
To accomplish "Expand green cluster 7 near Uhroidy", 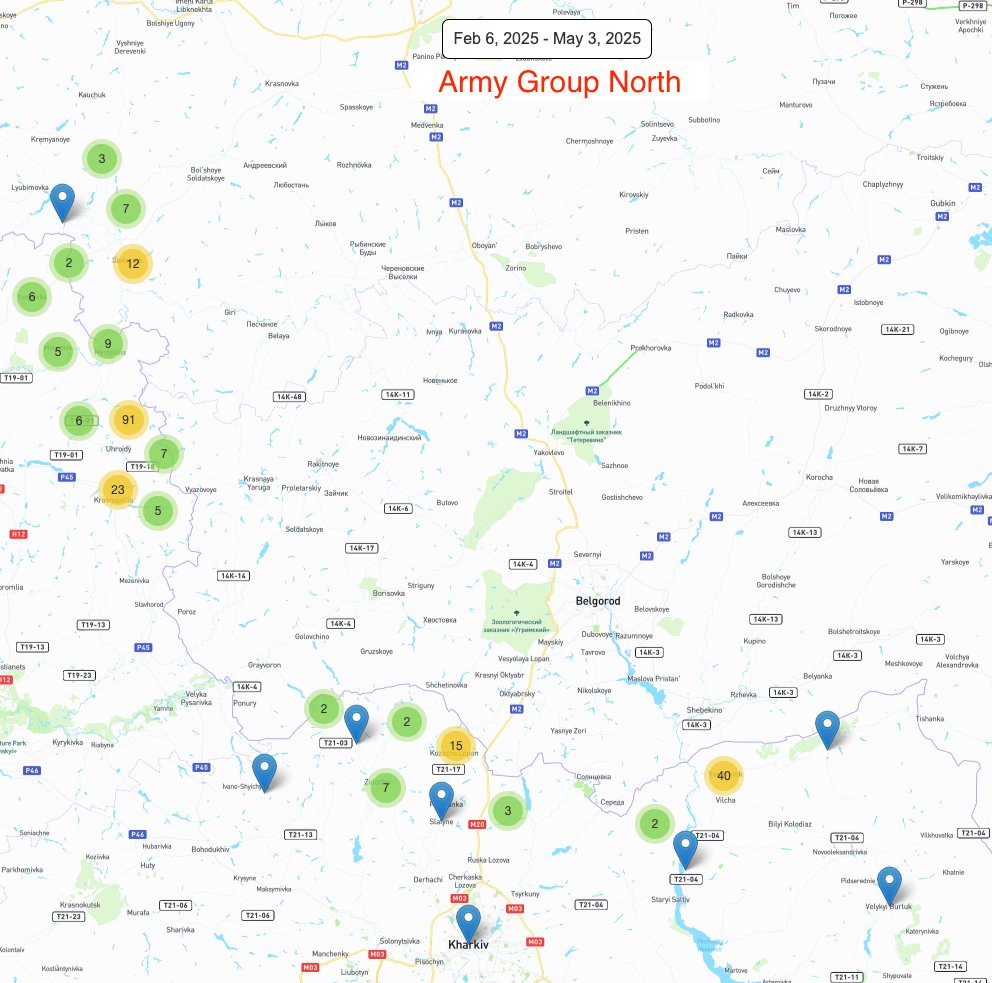I will pos(164,454).
